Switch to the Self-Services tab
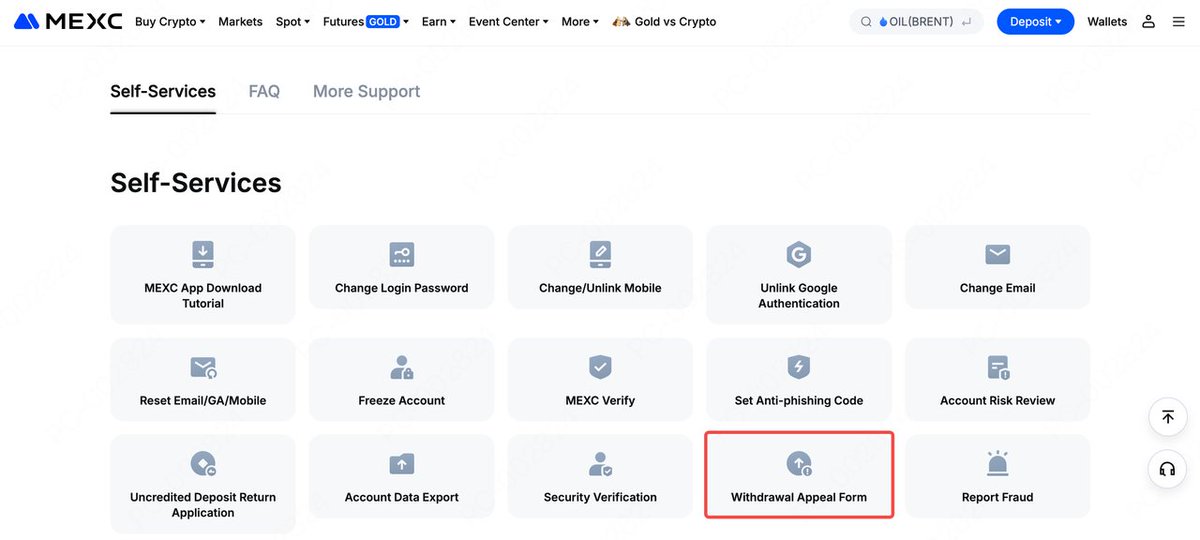The image size is (1200, 540). click(x=163, y=91)
